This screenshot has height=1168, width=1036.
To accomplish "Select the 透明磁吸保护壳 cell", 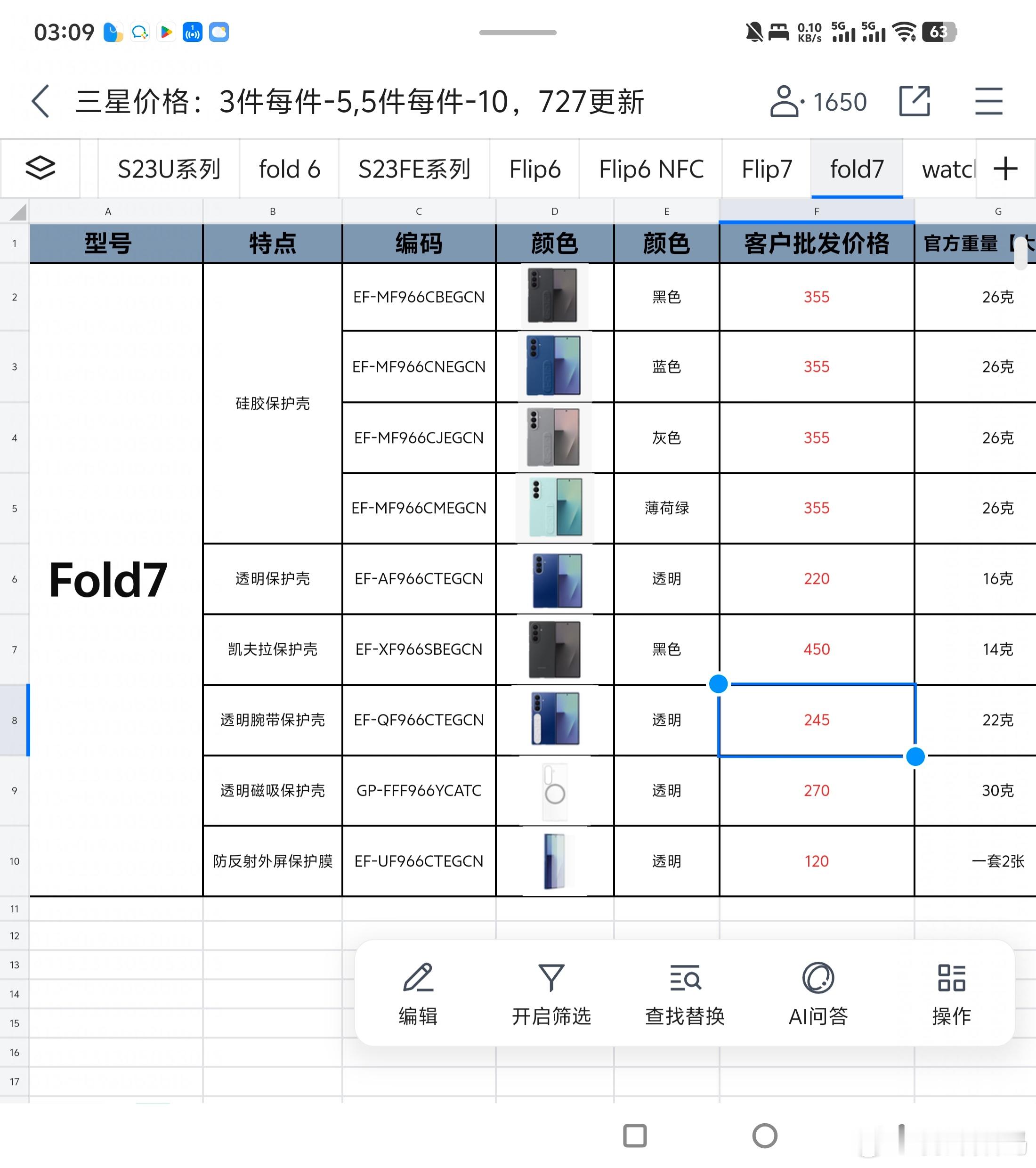I will click(273, 791).
